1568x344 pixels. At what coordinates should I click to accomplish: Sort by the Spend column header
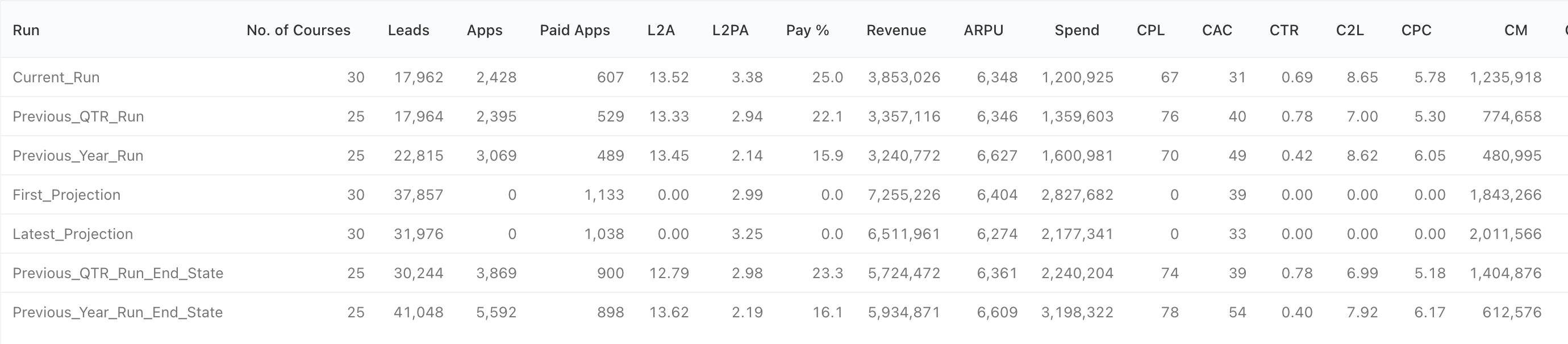click(1077, 31)
